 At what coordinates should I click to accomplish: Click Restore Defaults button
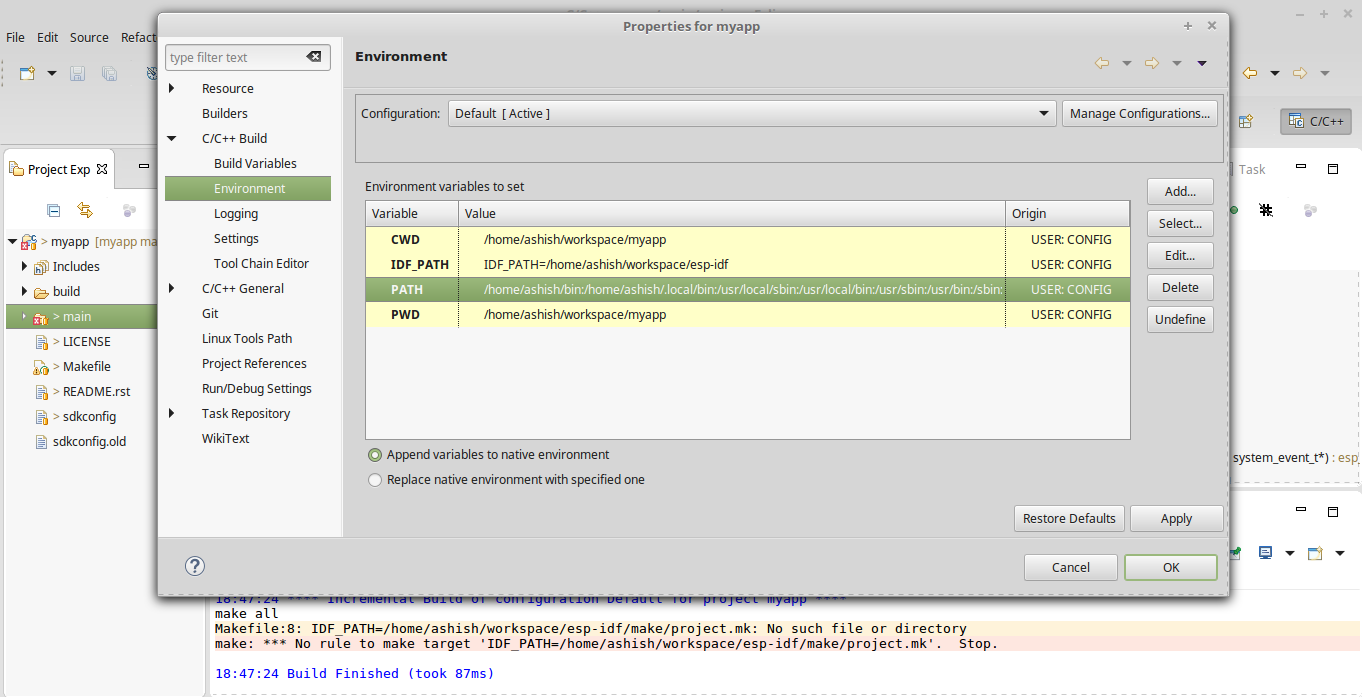point(1069,518)
